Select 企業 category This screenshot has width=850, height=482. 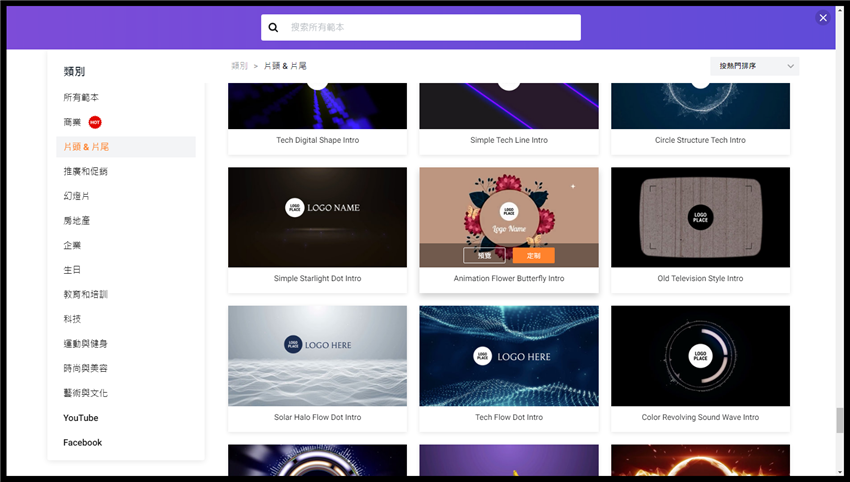coord(72,245)
